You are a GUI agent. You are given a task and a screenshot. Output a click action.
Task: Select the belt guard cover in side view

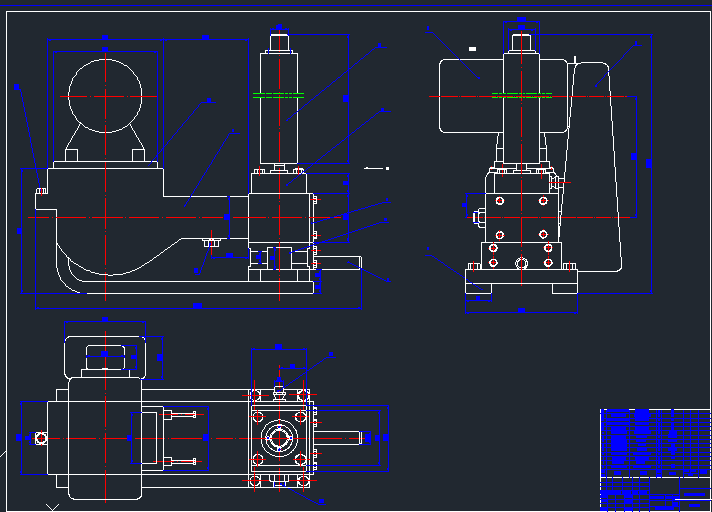[593, 167]
